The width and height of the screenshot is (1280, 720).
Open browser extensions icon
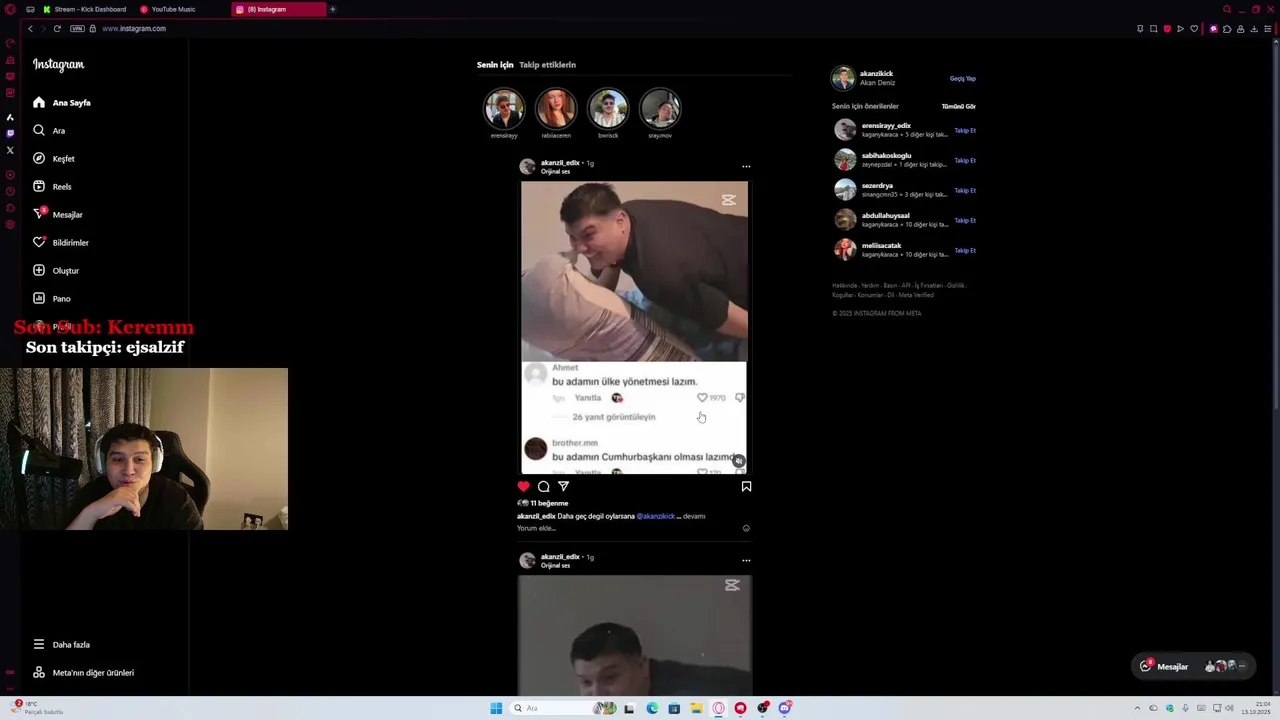1227,28
